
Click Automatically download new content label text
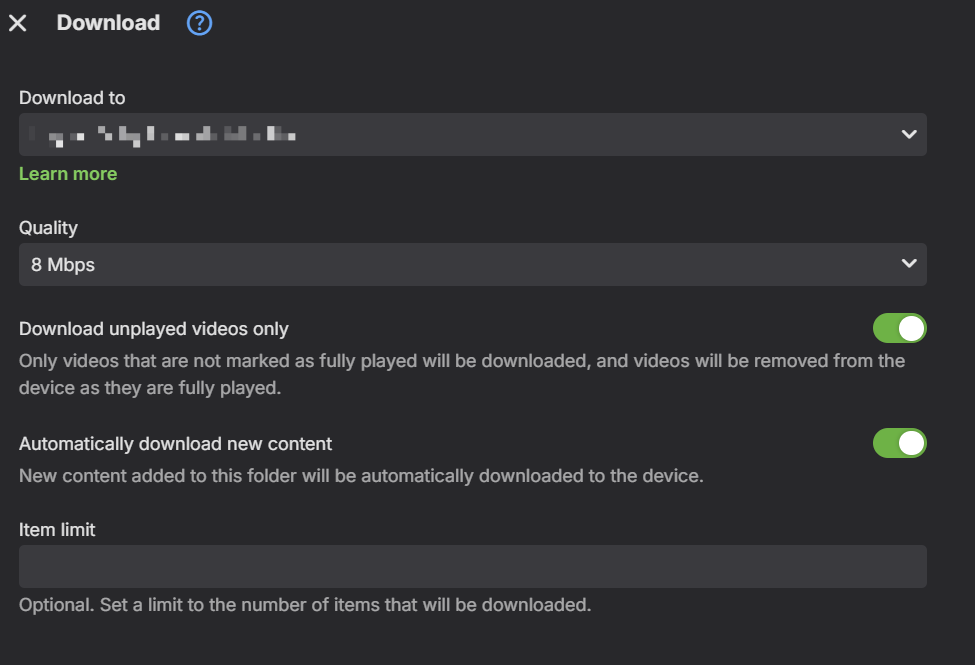tap(175, 444)
